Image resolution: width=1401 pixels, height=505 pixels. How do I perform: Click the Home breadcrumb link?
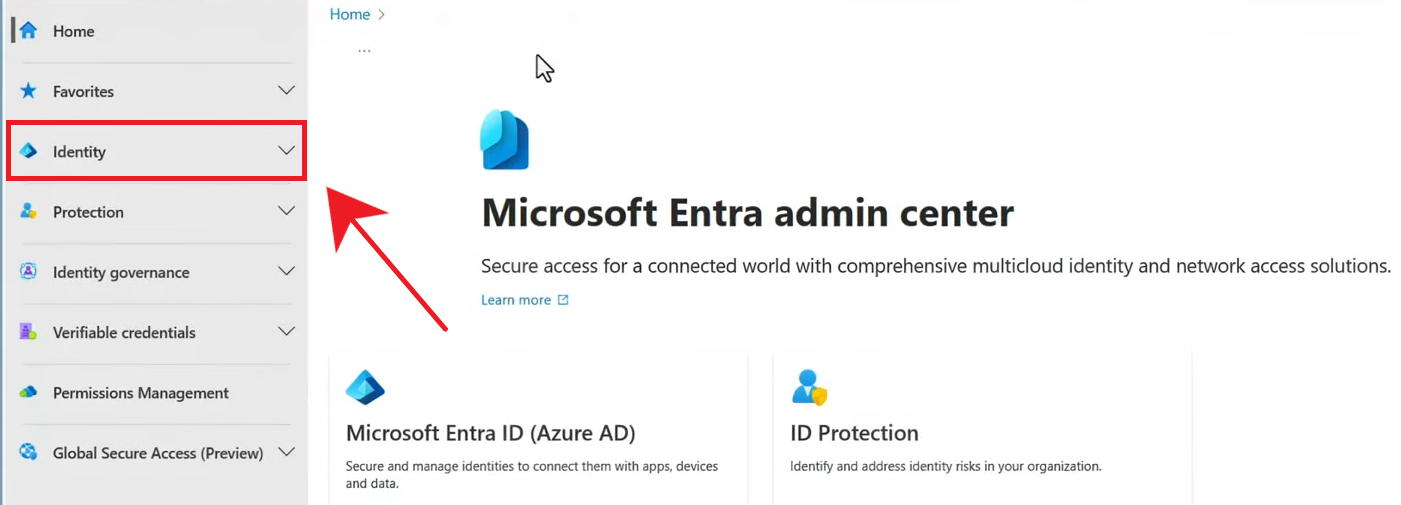tap(349, 14)
